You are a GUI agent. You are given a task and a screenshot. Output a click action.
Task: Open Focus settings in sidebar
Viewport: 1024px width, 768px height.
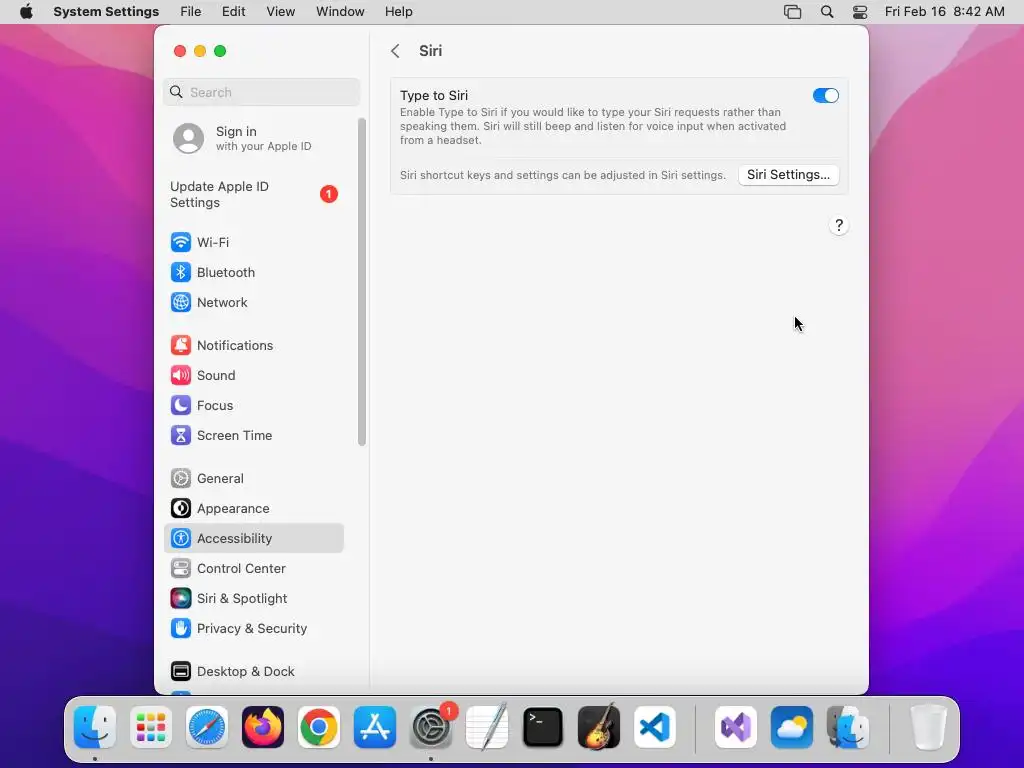(x=253, y=406)
